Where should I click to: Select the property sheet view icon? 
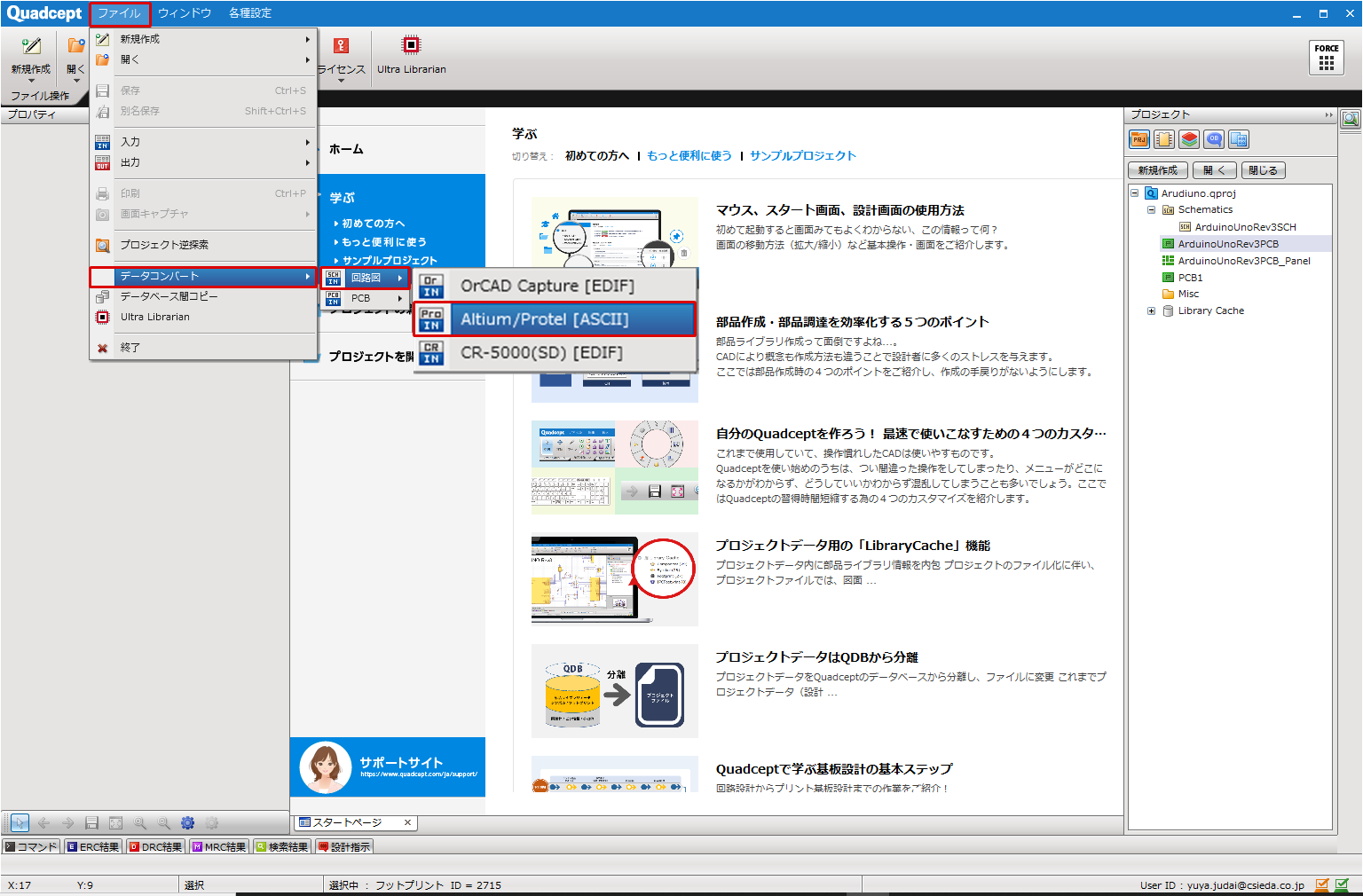click(1239, 139)
